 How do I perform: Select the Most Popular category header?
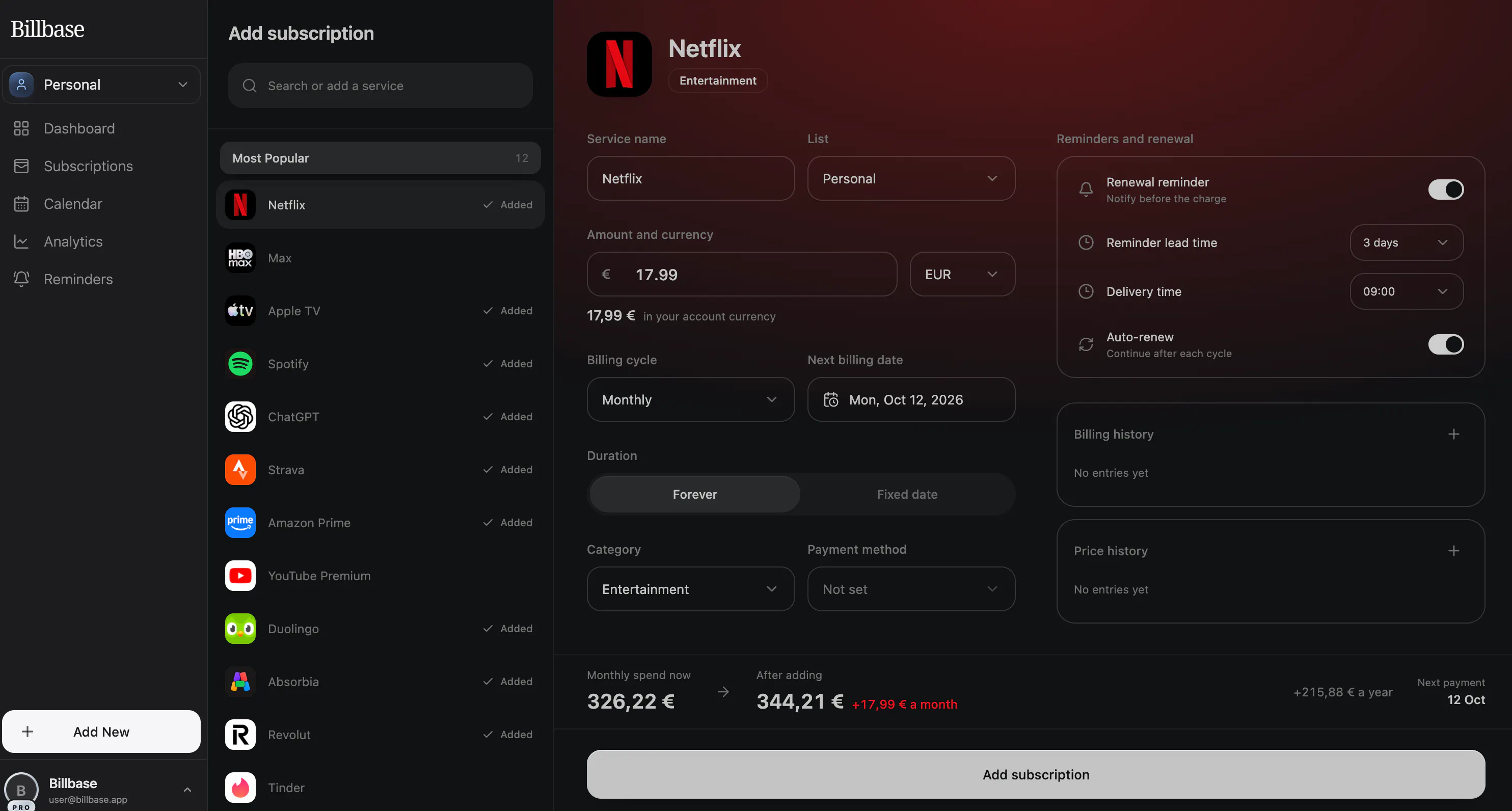[380, 158]
